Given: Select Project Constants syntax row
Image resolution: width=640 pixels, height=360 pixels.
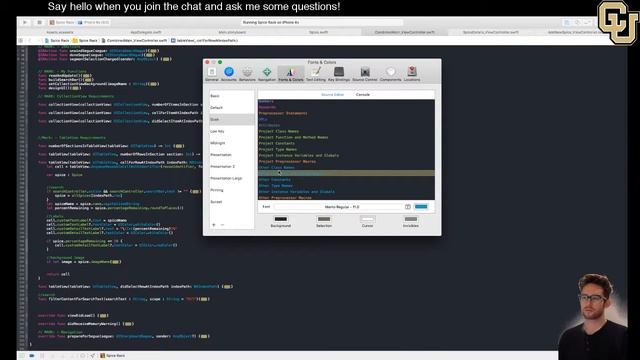Looking at the screenshot, I should click(x=346, y=144).
